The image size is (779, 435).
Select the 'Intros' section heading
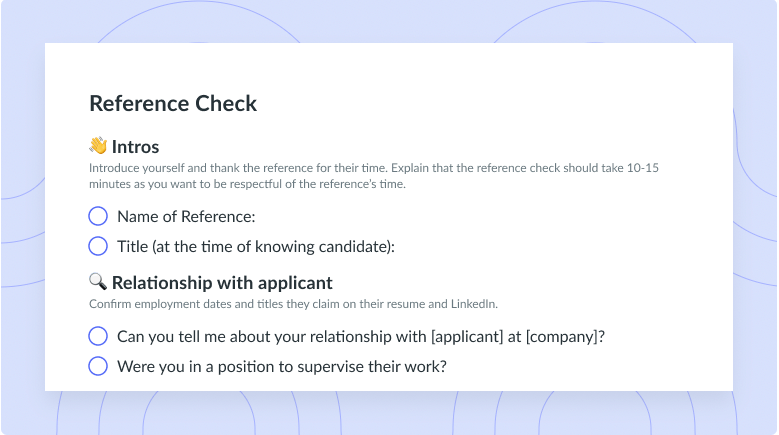pos(135,147)
